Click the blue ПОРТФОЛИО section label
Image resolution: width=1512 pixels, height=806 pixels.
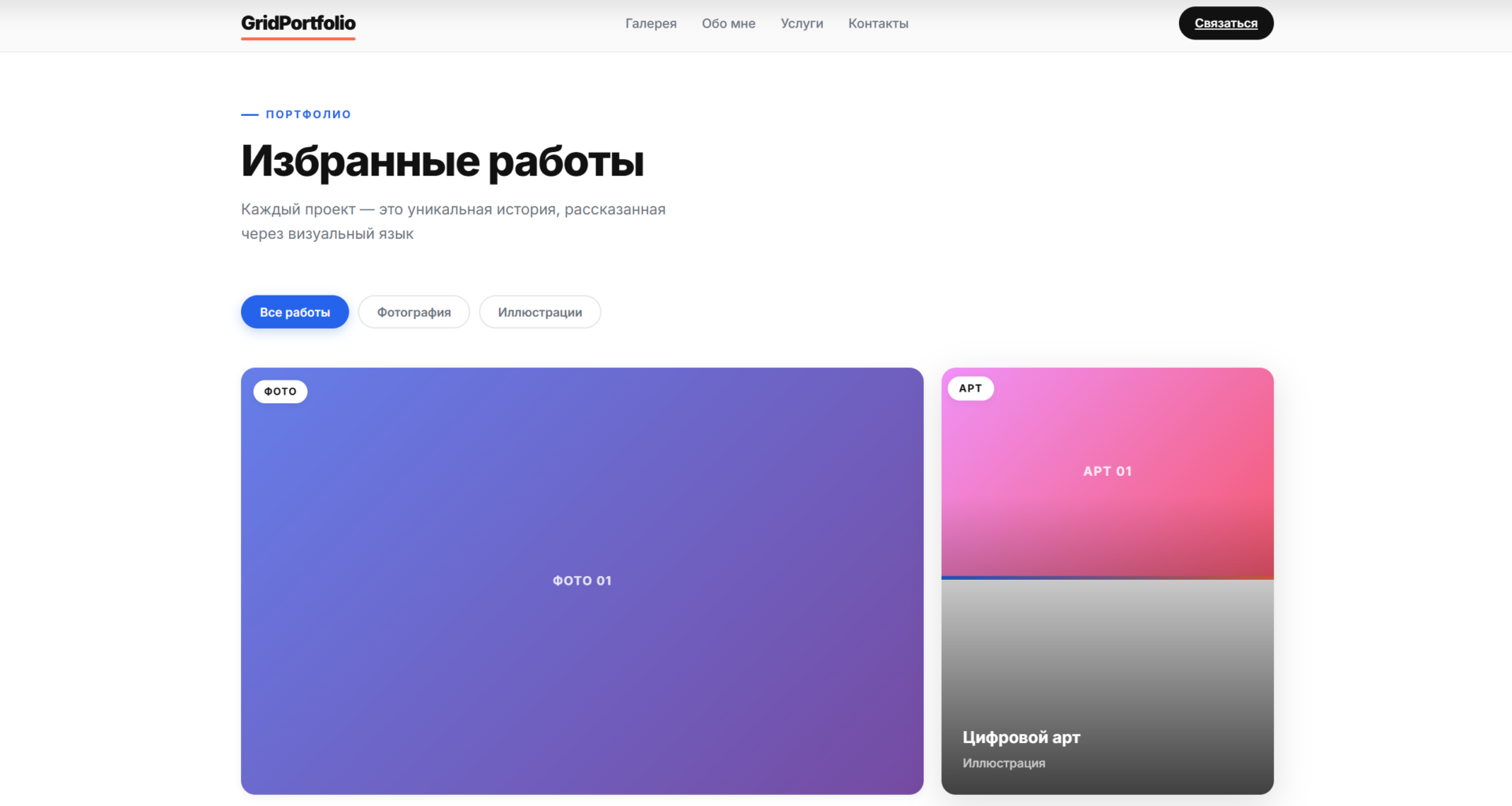309,114
